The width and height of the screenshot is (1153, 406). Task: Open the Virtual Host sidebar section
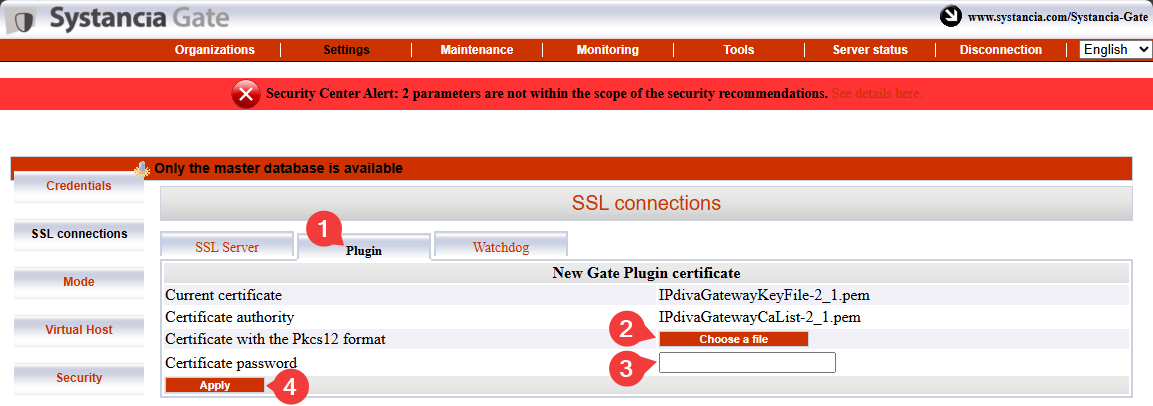pos(79,330)
